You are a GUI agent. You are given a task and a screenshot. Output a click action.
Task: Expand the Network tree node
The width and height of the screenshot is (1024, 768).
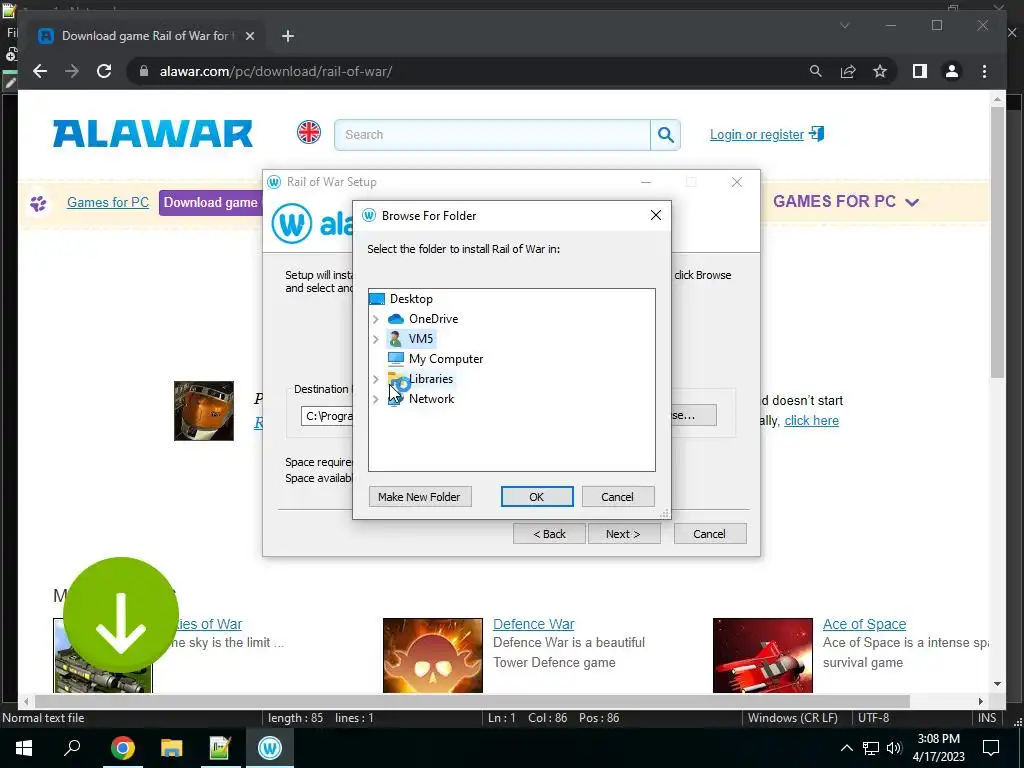[x=376, y=399]
